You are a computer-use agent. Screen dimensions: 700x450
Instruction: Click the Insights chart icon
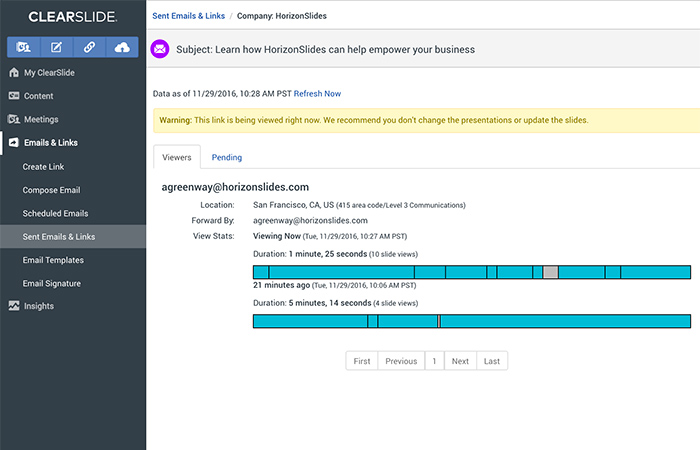click(x=14, y=306)
